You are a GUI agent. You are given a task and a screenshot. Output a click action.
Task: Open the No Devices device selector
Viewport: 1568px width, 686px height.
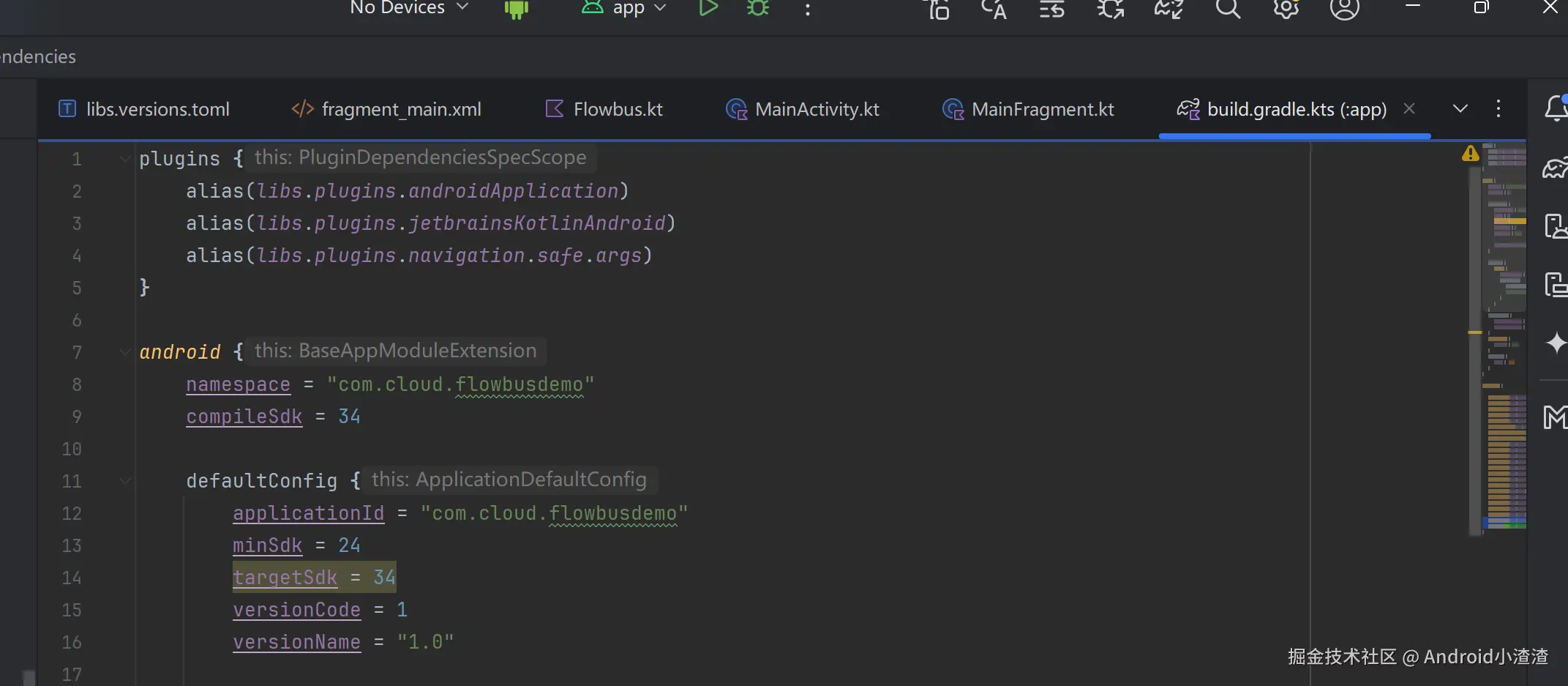[408, 8]
